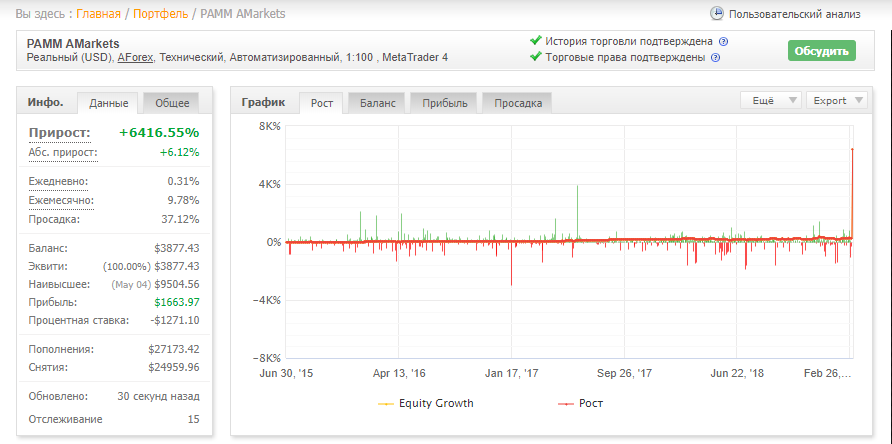Click the balance value $3877.43
This screenshot has width=892, height=444.
(177, 248)
